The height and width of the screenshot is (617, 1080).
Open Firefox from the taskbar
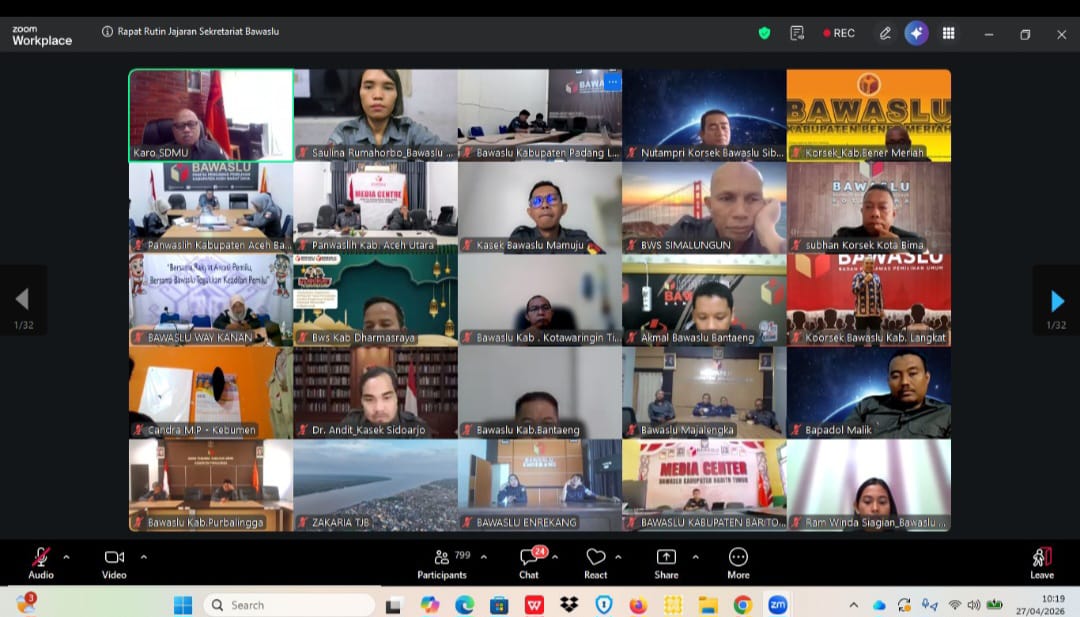(x=638, y=605)
